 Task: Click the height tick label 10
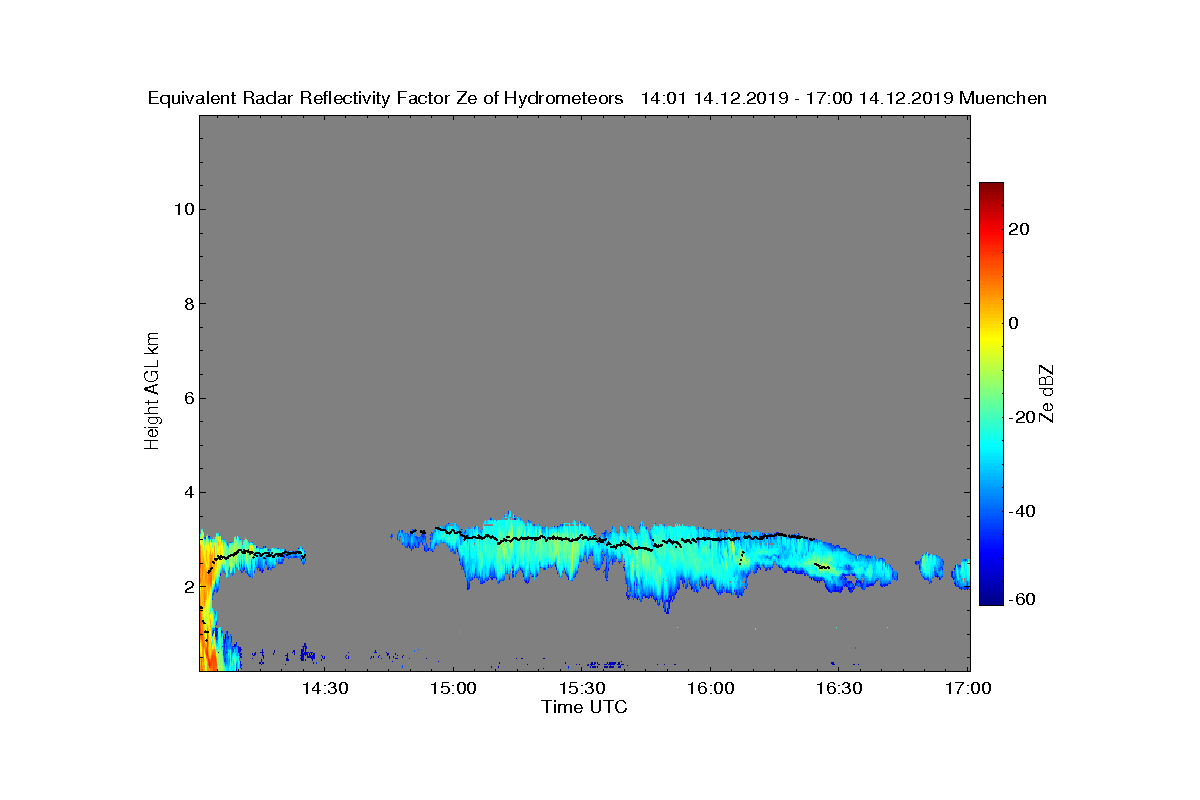click(183, 209)
